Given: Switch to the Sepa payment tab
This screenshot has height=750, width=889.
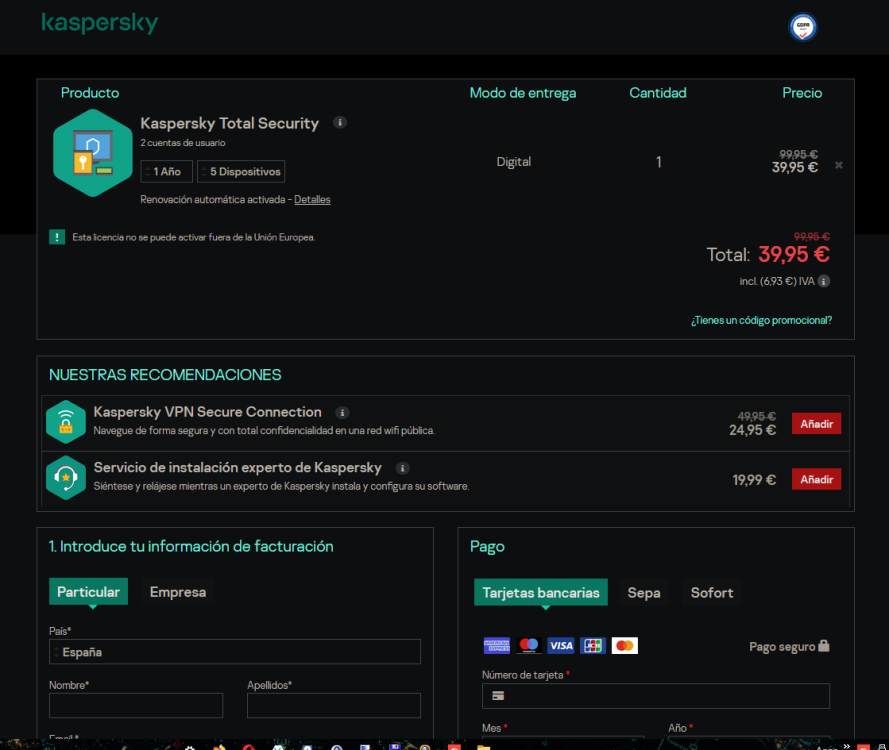Looking at the screenshot, I should [643, 592].
